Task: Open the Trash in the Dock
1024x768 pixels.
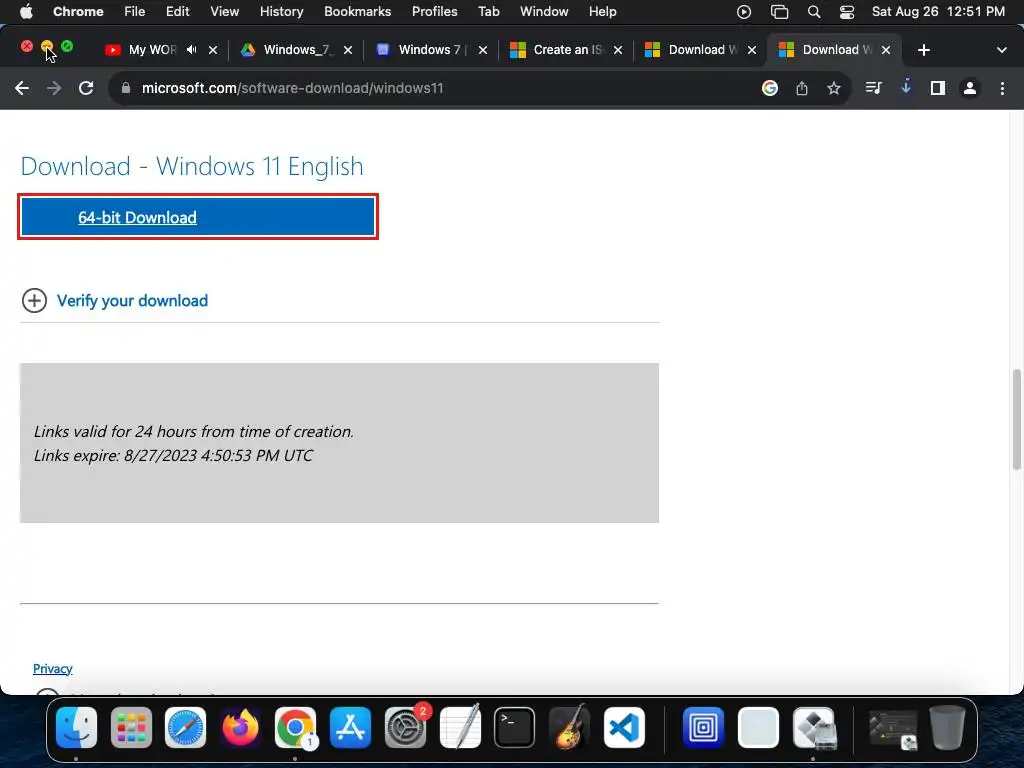Action: pyautogui.click(x=948, y=727)
